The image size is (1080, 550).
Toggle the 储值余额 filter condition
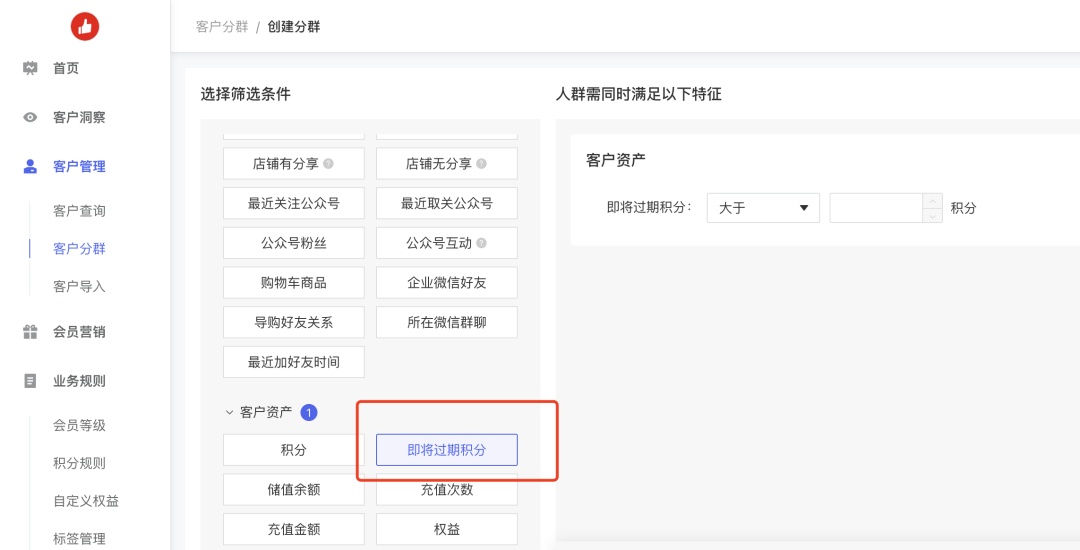[x=293, y=490]
